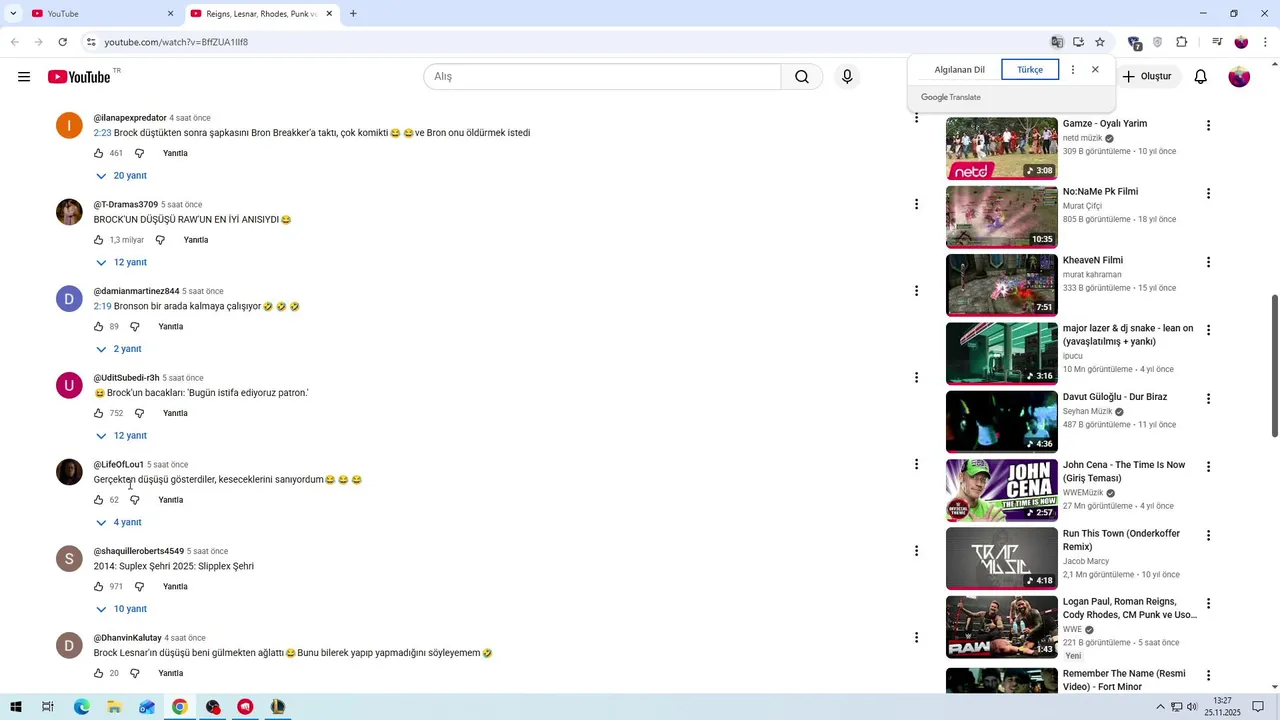Open Chrome from the Windows taskbar
The image size is (1280, 720).
[179, 707]
